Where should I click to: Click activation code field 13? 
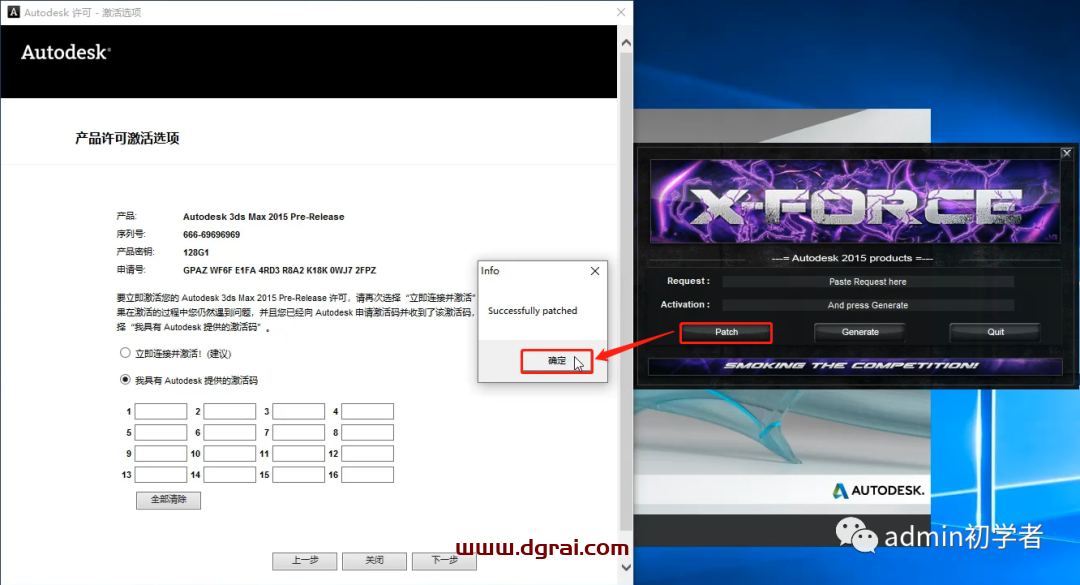pos(160,475)
